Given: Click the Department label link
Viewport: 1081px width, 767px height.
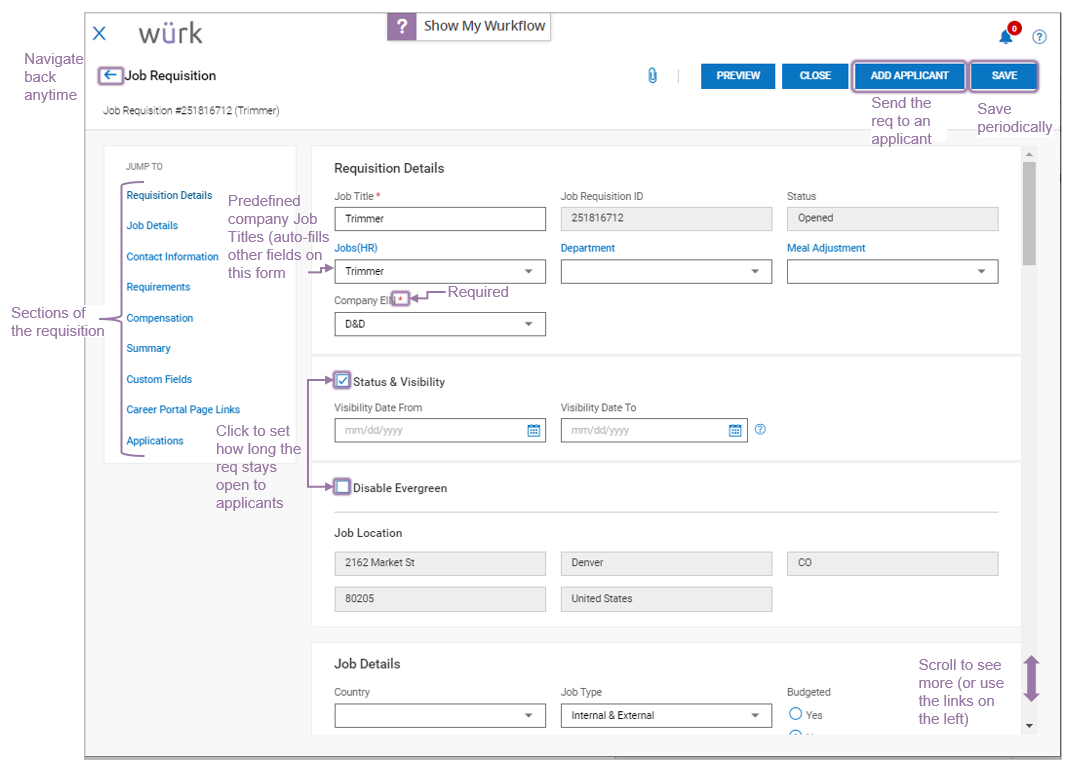Looking at the screenshot, I should (x=587, y=248).
